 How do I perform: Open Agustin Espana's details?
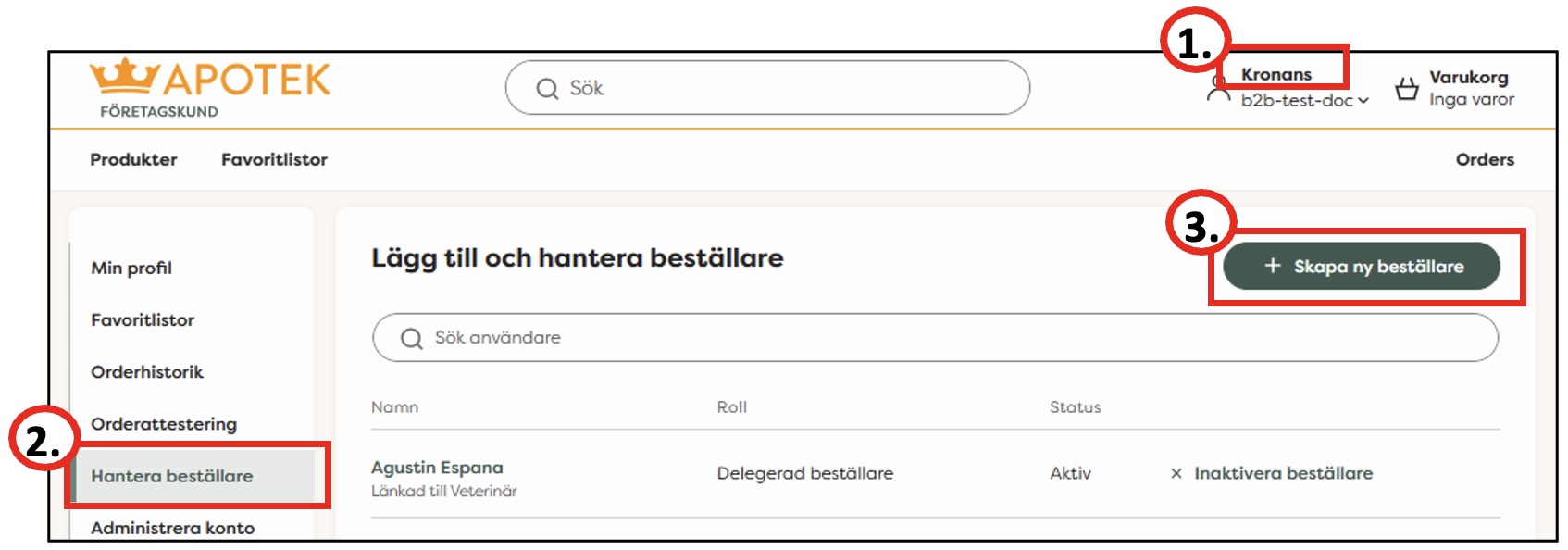[435, 466]
